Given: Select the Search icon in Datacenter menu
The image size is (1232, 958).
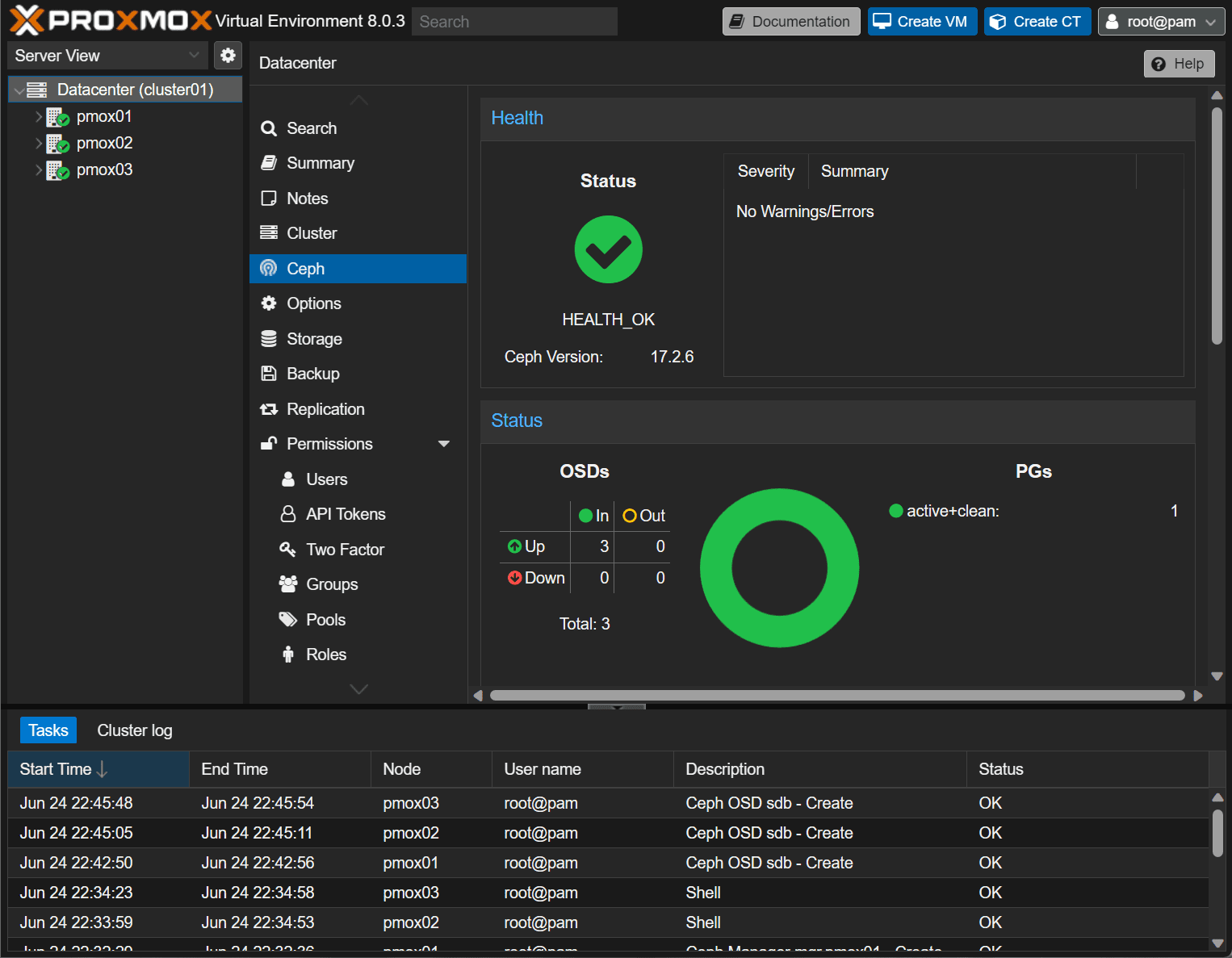Looking at the screenshot, I should pos(269,128).
